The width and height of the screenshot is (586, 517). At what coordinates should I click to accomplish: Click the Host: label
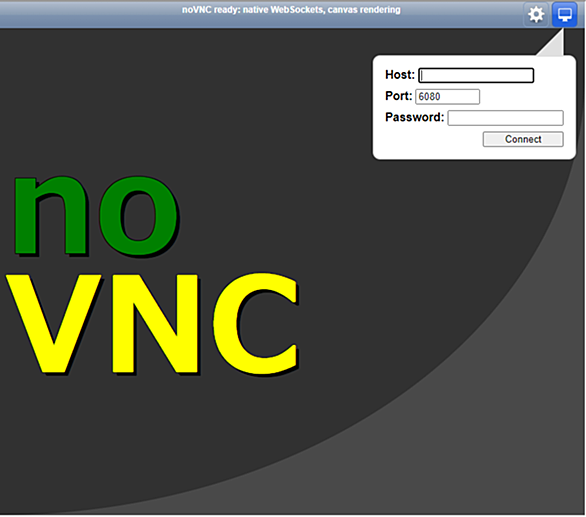click(400, 75)
